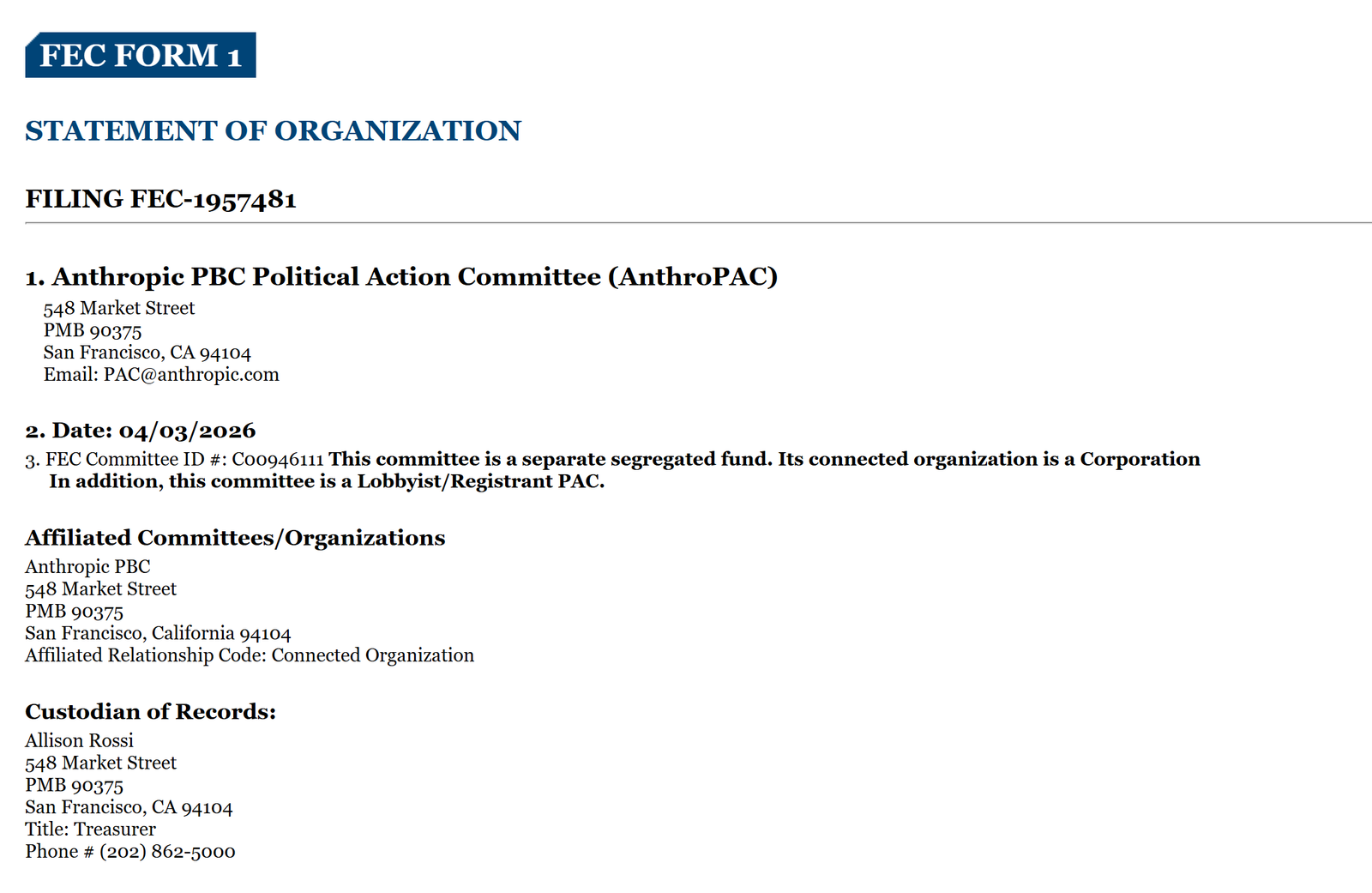Image resolution: width=1372 pixels, height=893 pixels.
Task: Click the phone number (202) 862-5000
Action: [x=167, y=852]
